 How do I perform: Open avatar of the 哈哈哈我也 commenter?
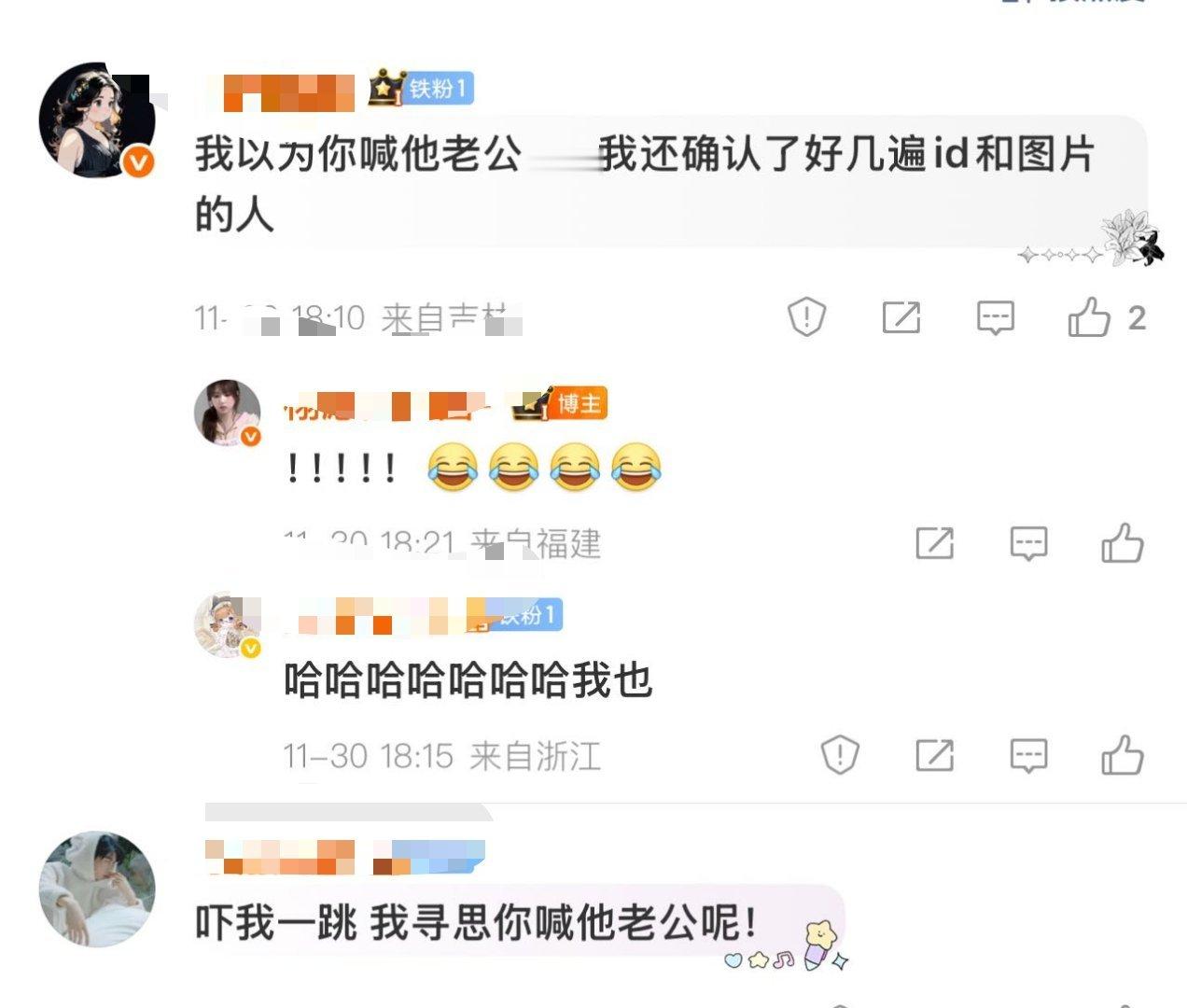click(228, 624)
